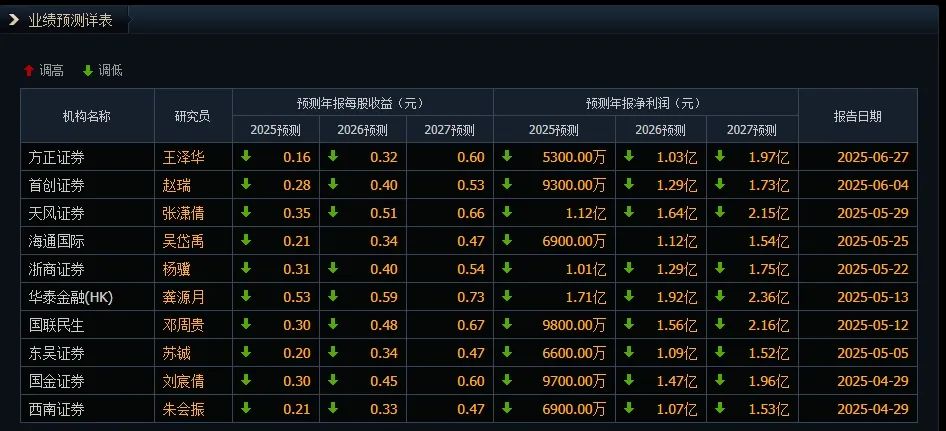
Task: Select researcher 赵瑞
Action: [177, 185]
